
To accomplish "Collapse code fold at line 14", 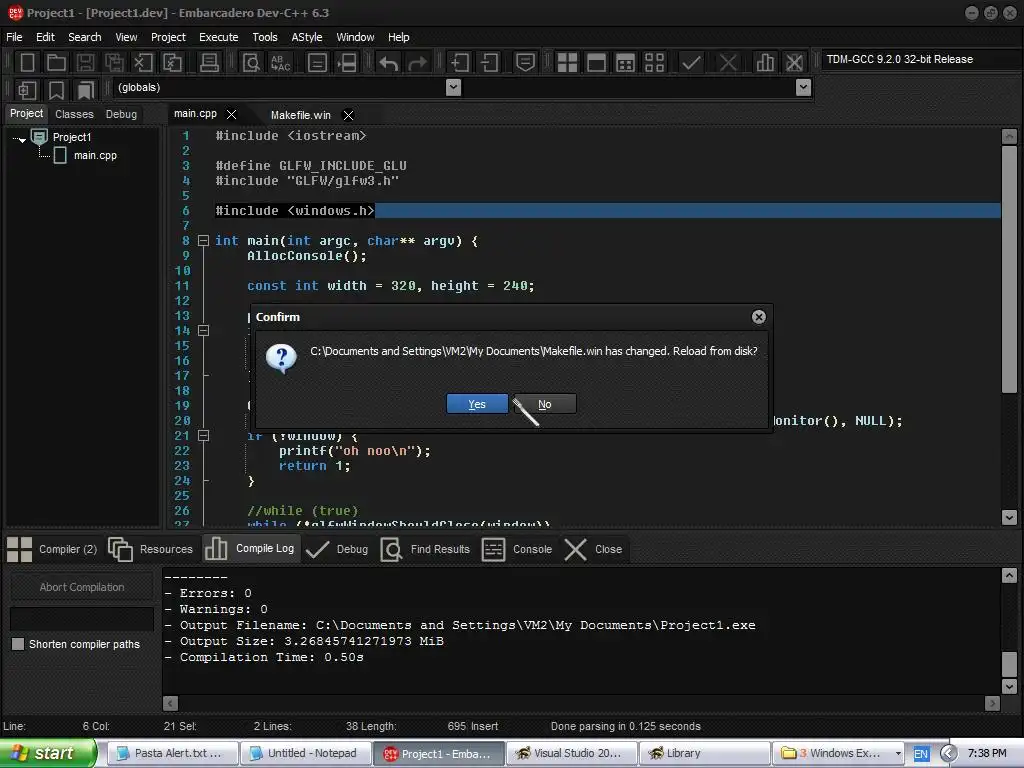I will pos(203,330).
